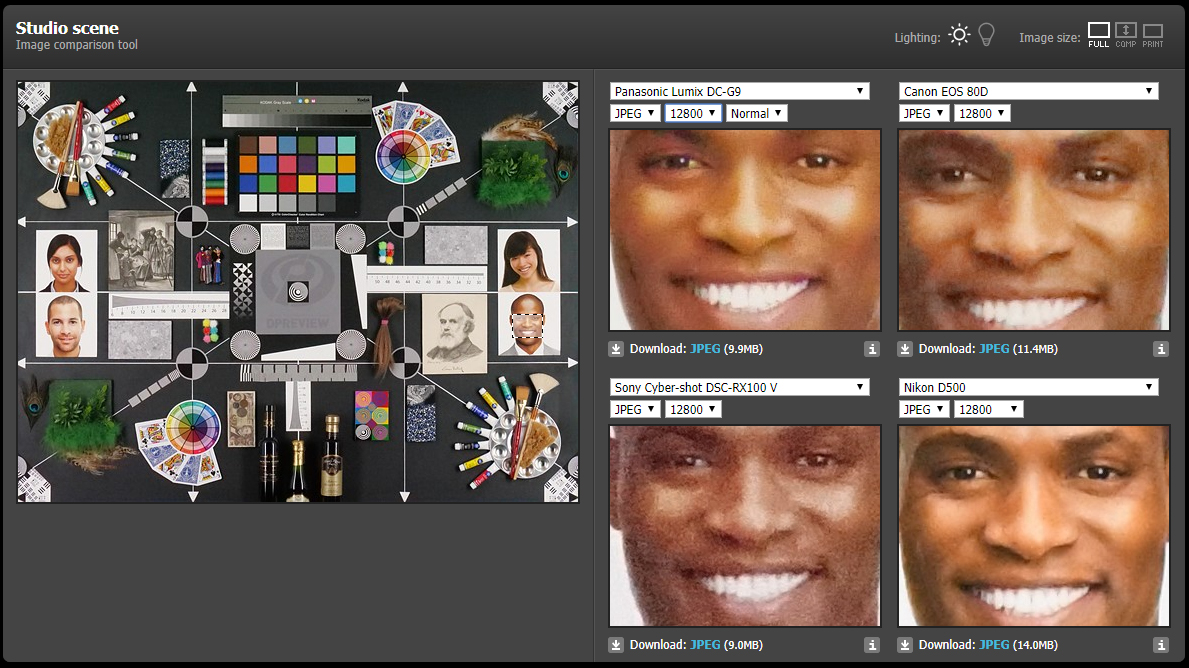Click the smiling woman portrait in scene
The width and height of the screenshot is (1189, 668).
point(529,260)
